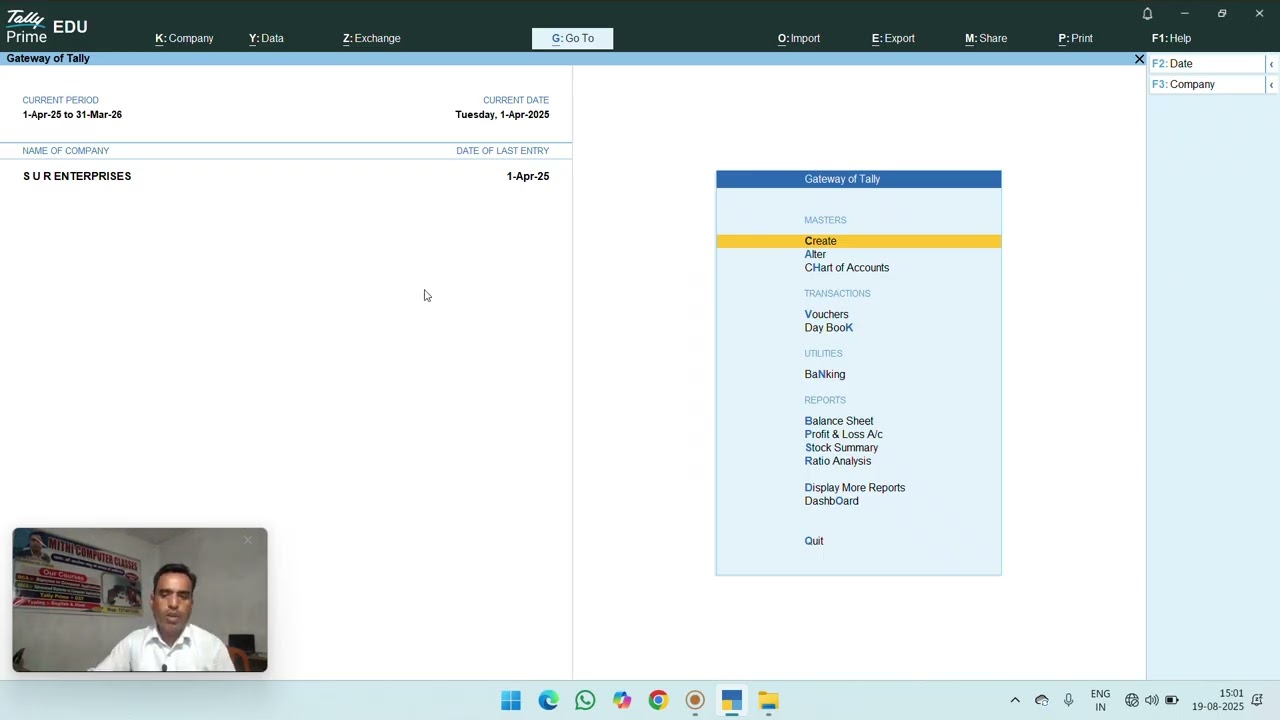This screenshot has width=1280, height=720.
Task: Click the G: Go To button
Action: 573,39
